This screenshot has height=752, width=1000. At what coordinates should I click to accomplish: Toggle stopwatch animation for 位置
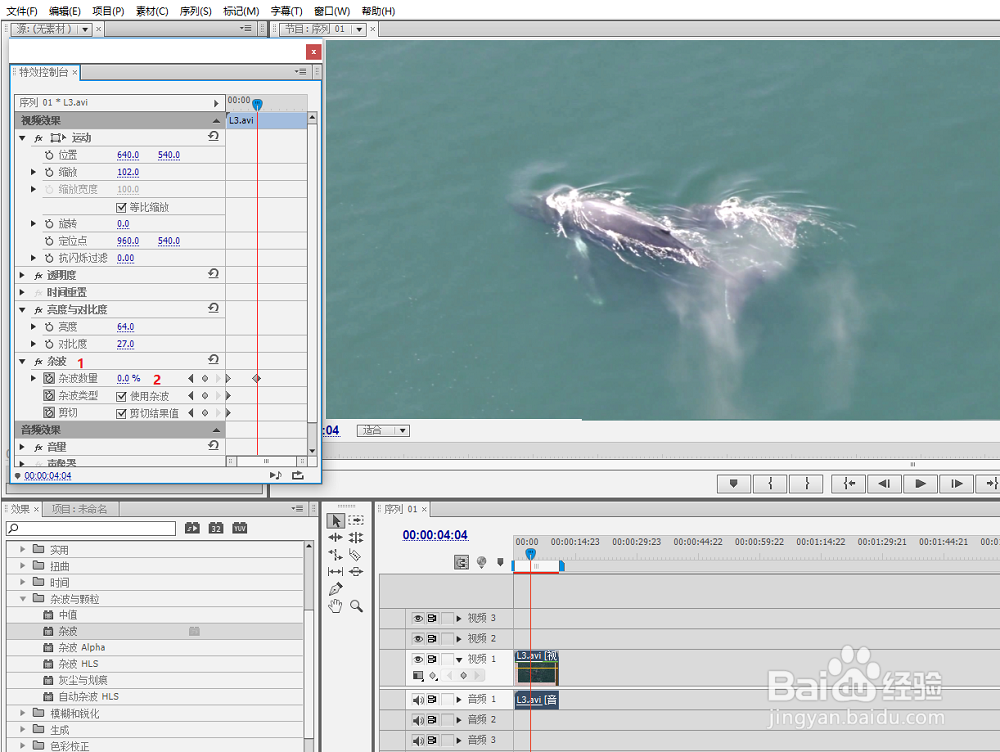pos(49,155)
